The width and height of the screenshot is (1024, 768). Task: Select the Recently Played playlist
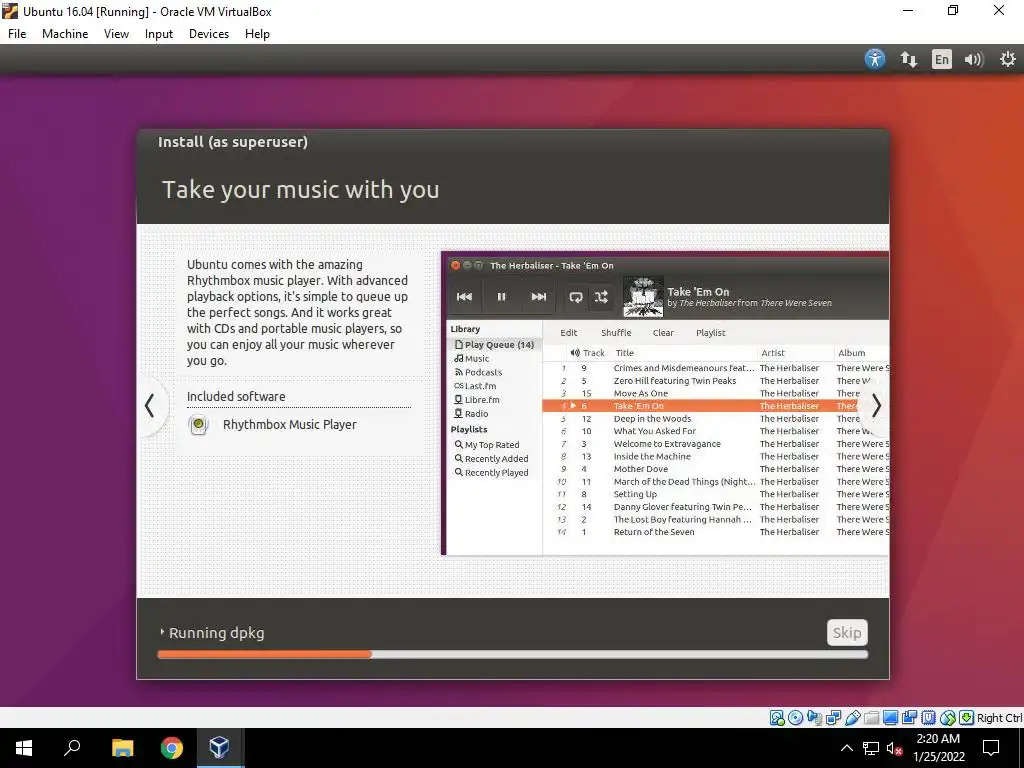point(492,473)
